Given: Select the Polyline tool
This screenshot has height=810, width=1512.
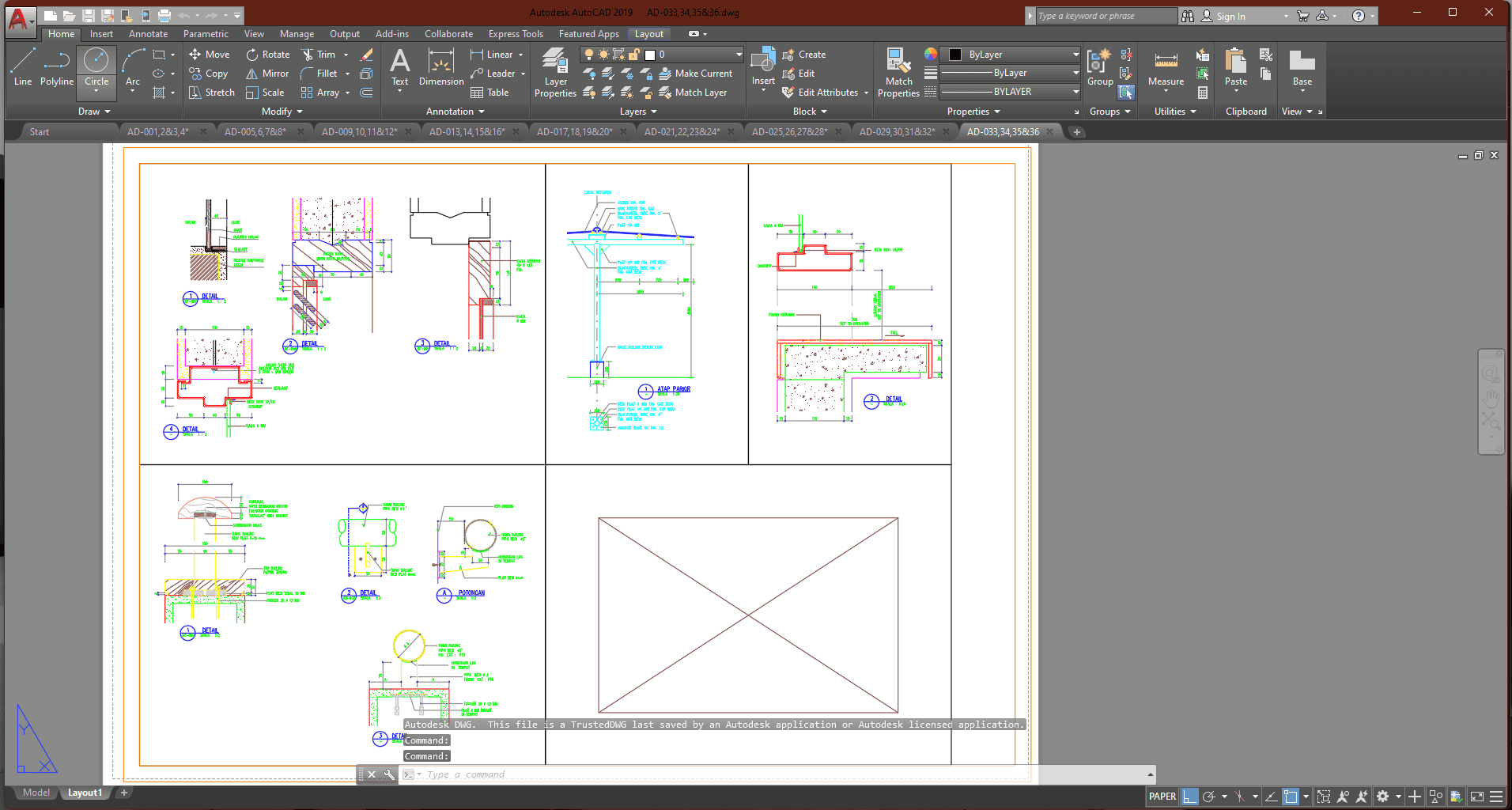Looking at the screenshot, I should coord(56,66).
